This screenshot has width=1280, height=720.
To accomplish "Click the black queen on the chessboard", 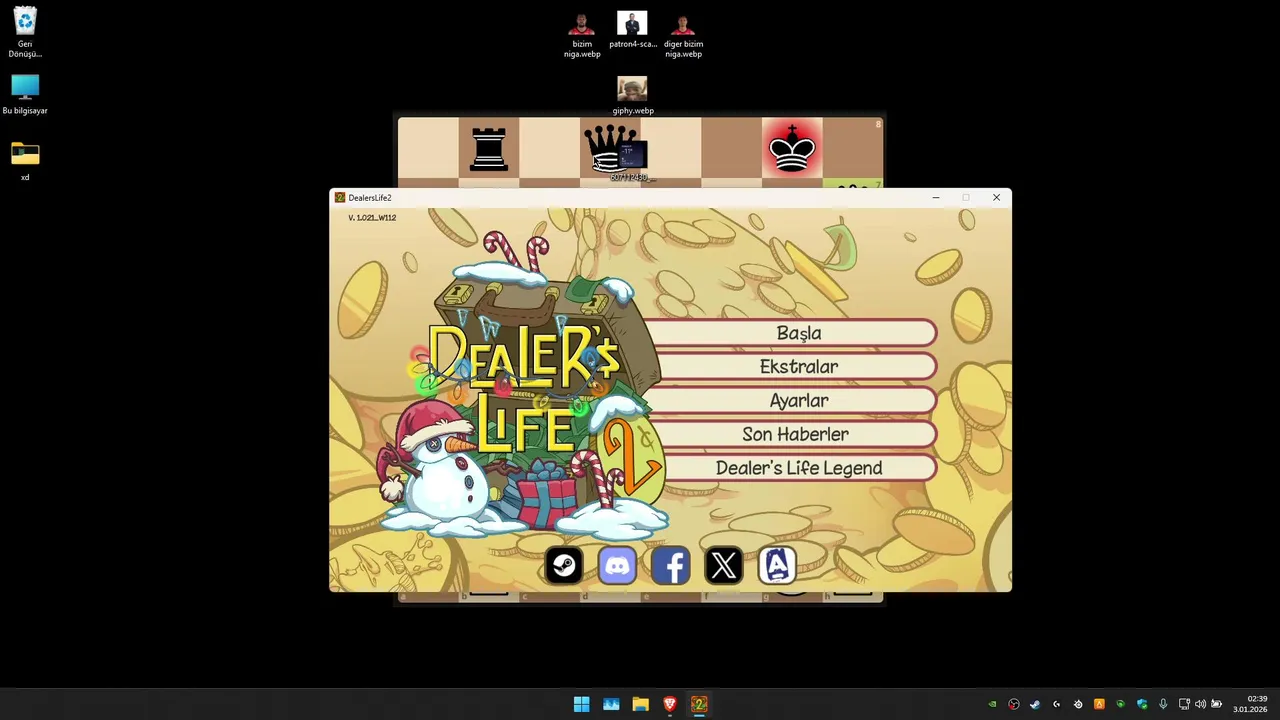I will (610, 150).
